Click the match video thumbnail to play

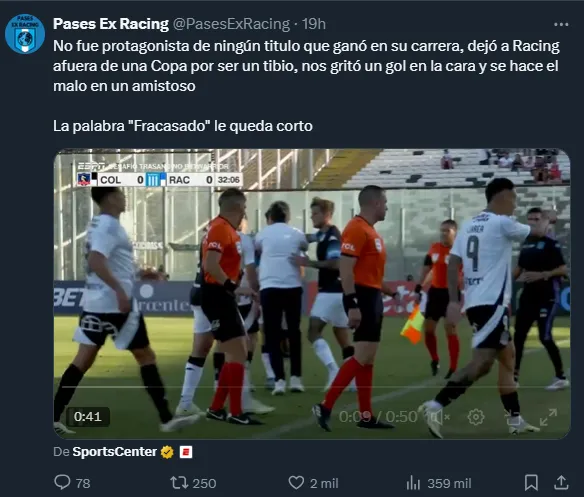tap(312, 294)
